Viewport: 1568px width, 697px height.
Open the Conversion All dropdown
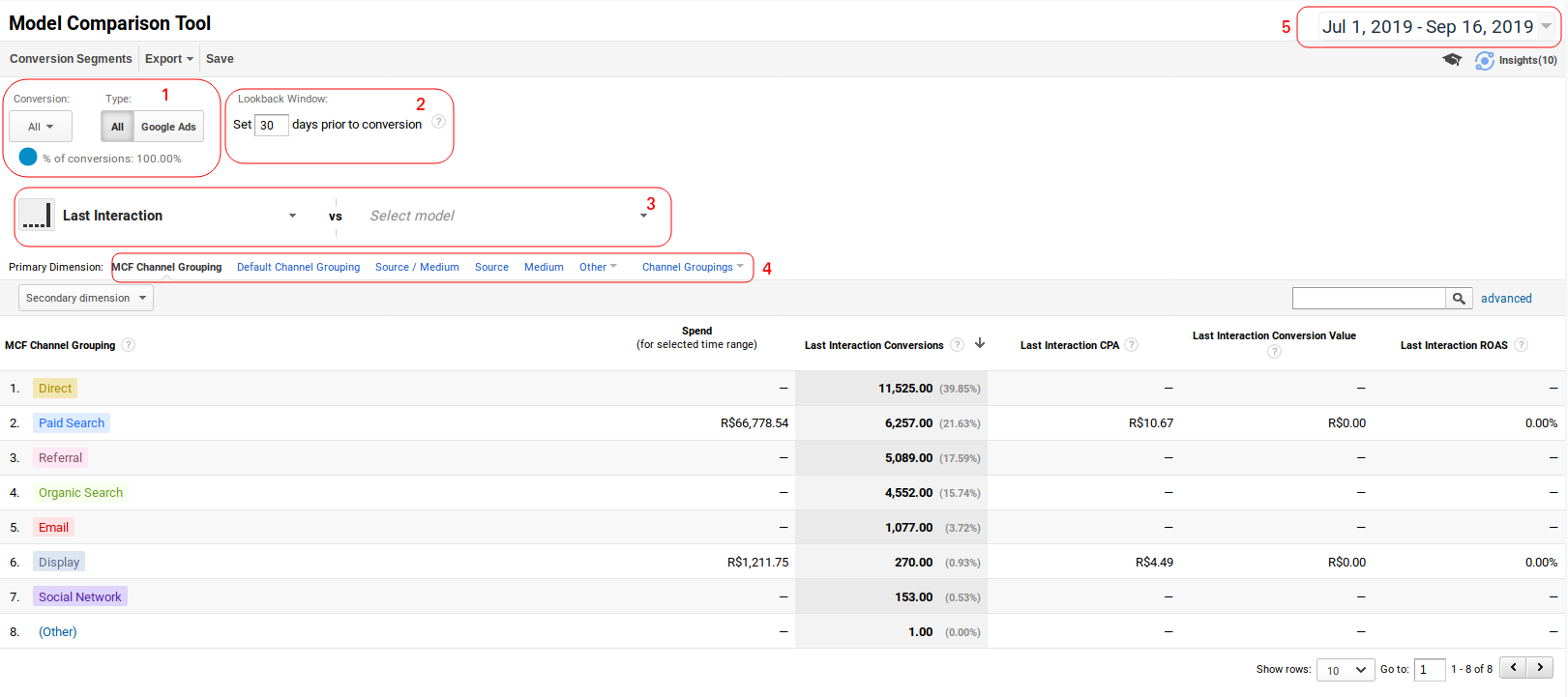41,127
